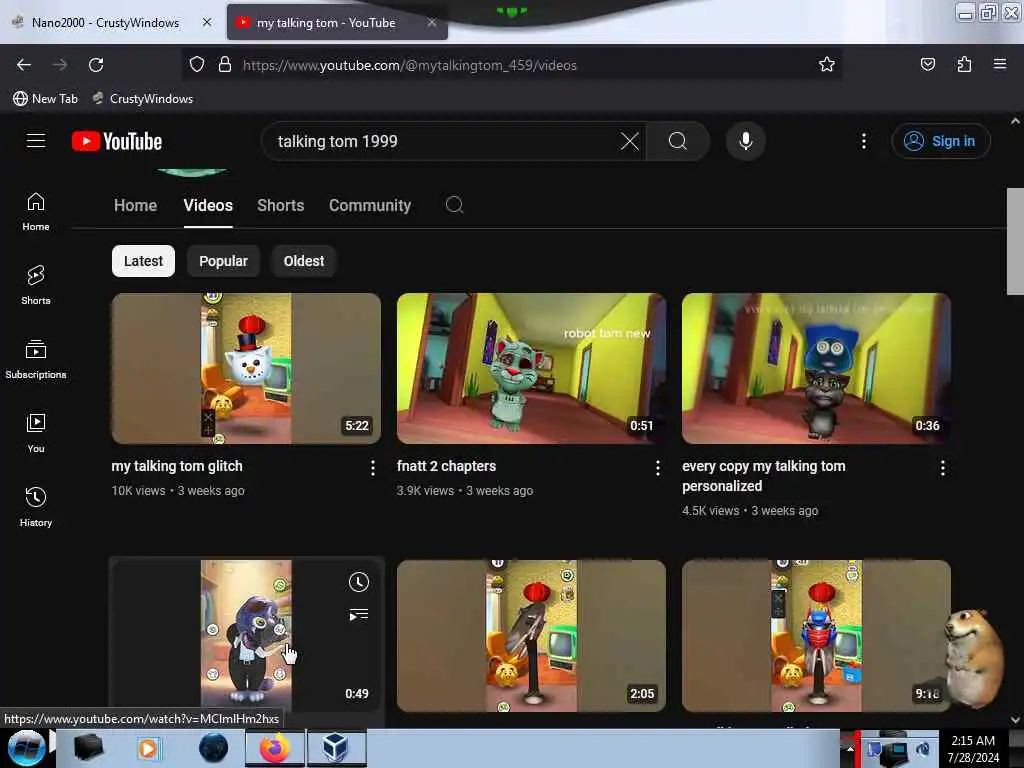Image resolution: width=1024 pixels, height=768 pixels.
Task: Reload the current page
Action: [x=96, y=65]
